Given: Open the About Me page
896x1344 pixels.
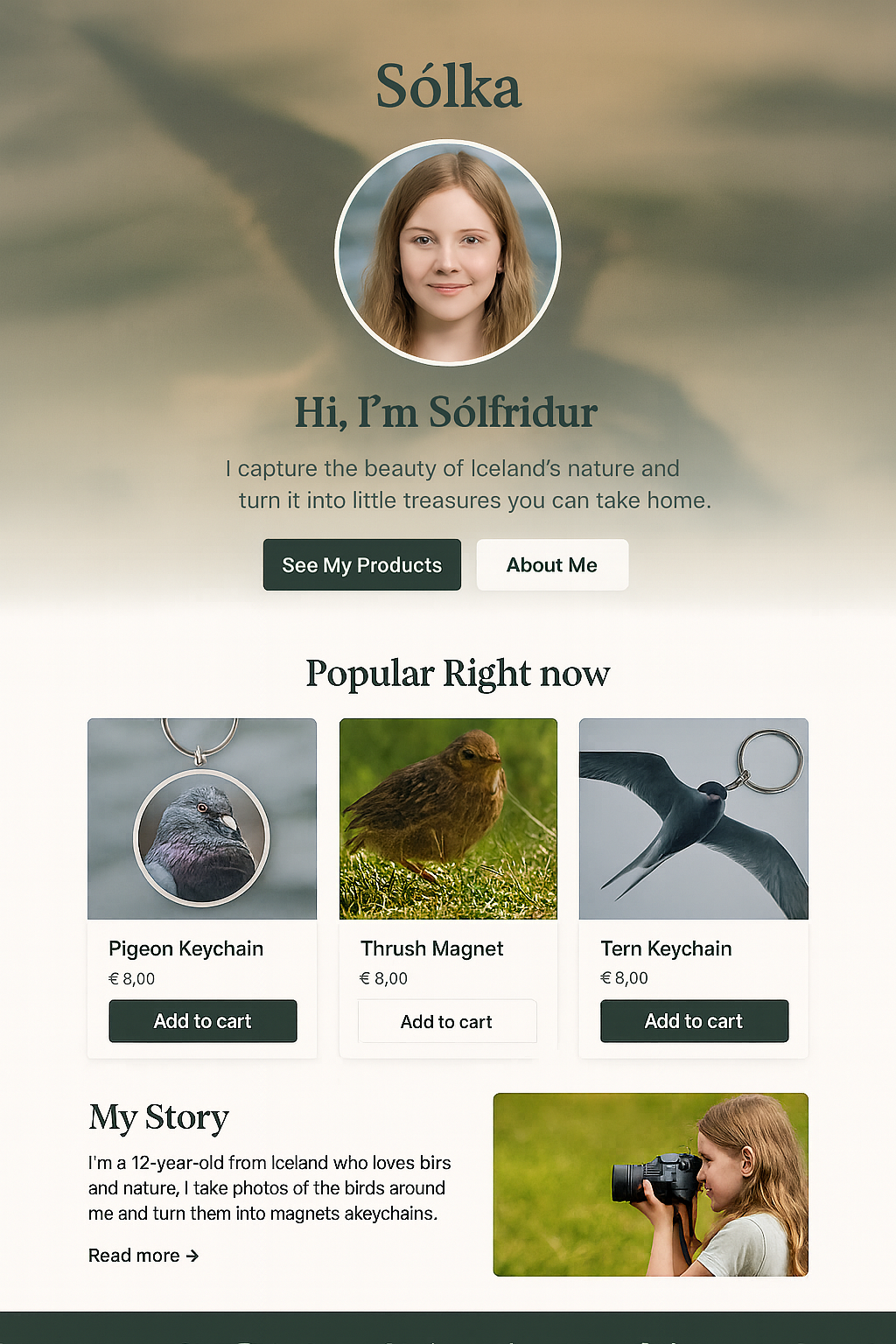Looking at the screenshot, I should (x=552, y=564).
